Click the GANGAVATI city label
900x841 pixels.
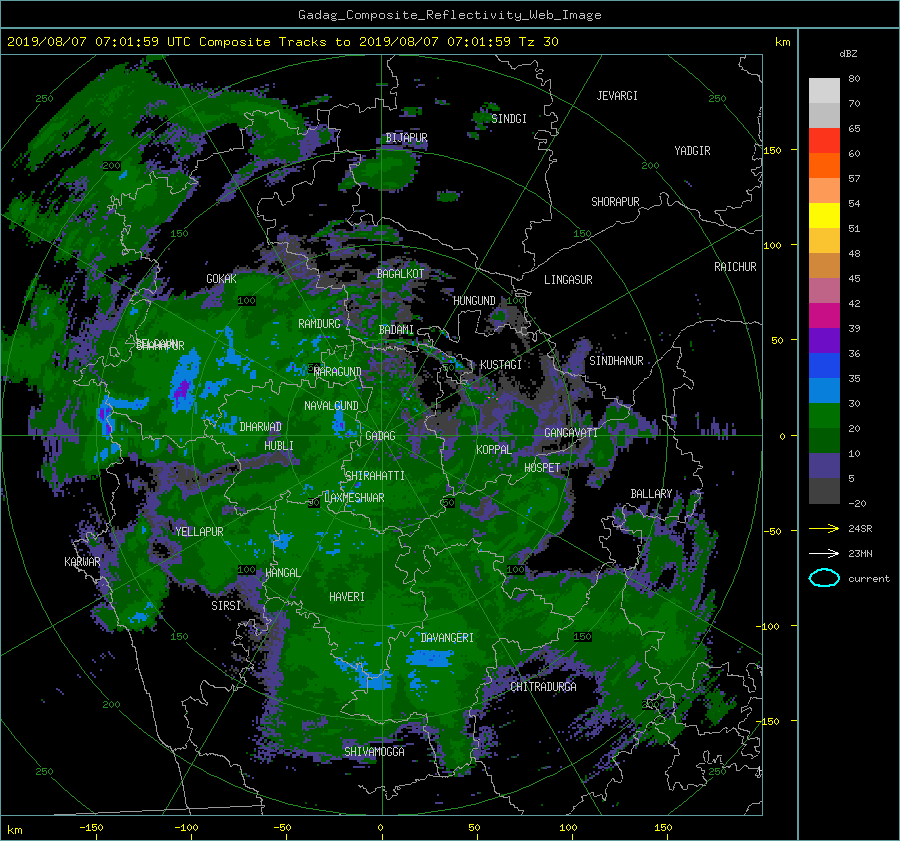click(571, 433)
